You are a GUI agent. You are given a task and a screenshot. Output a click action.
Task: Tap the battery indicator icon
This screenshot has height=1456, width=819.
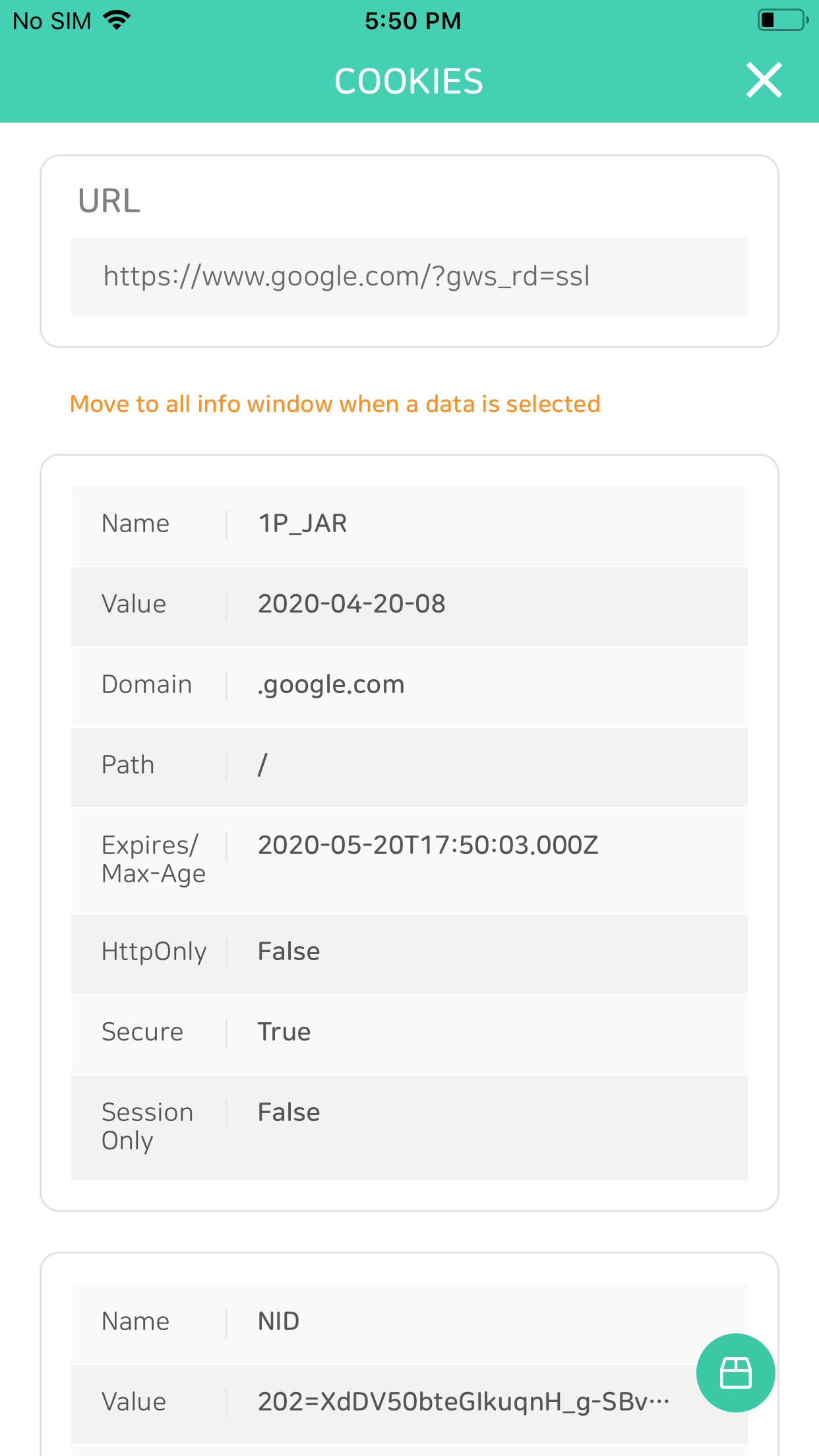coord(781,20)
